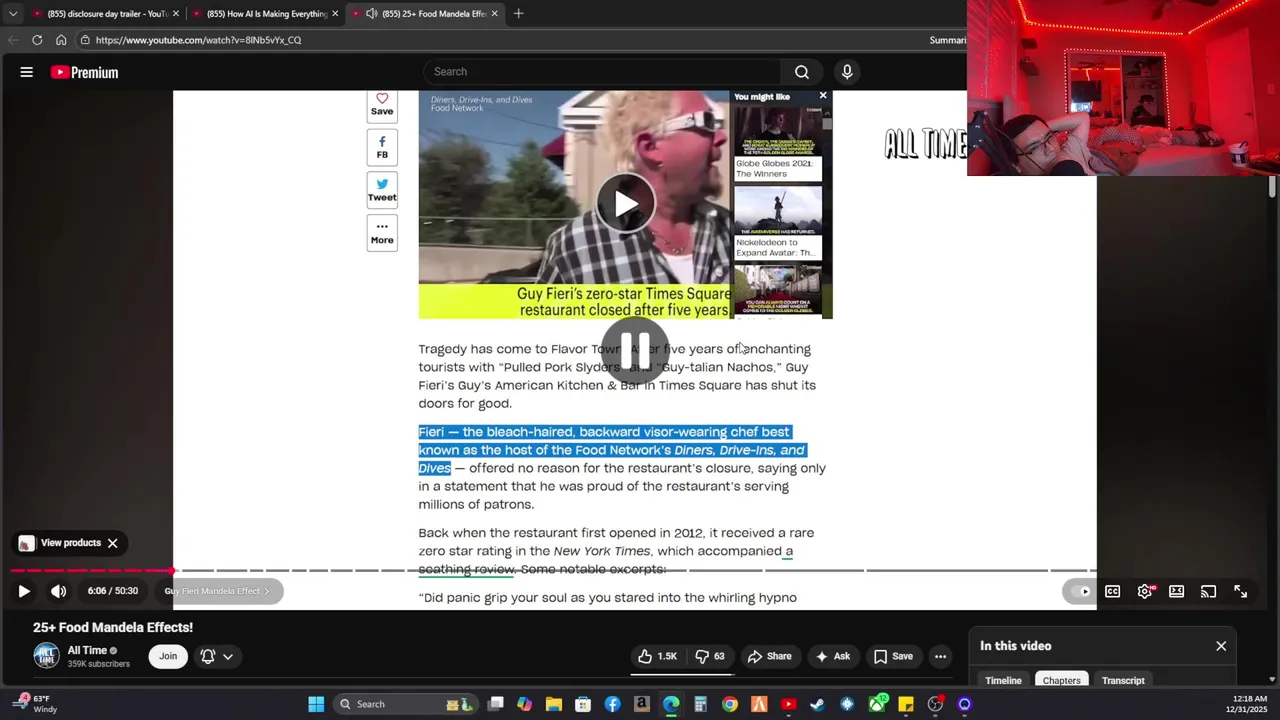Reload the page with browser refresh icon

[37, 40]
